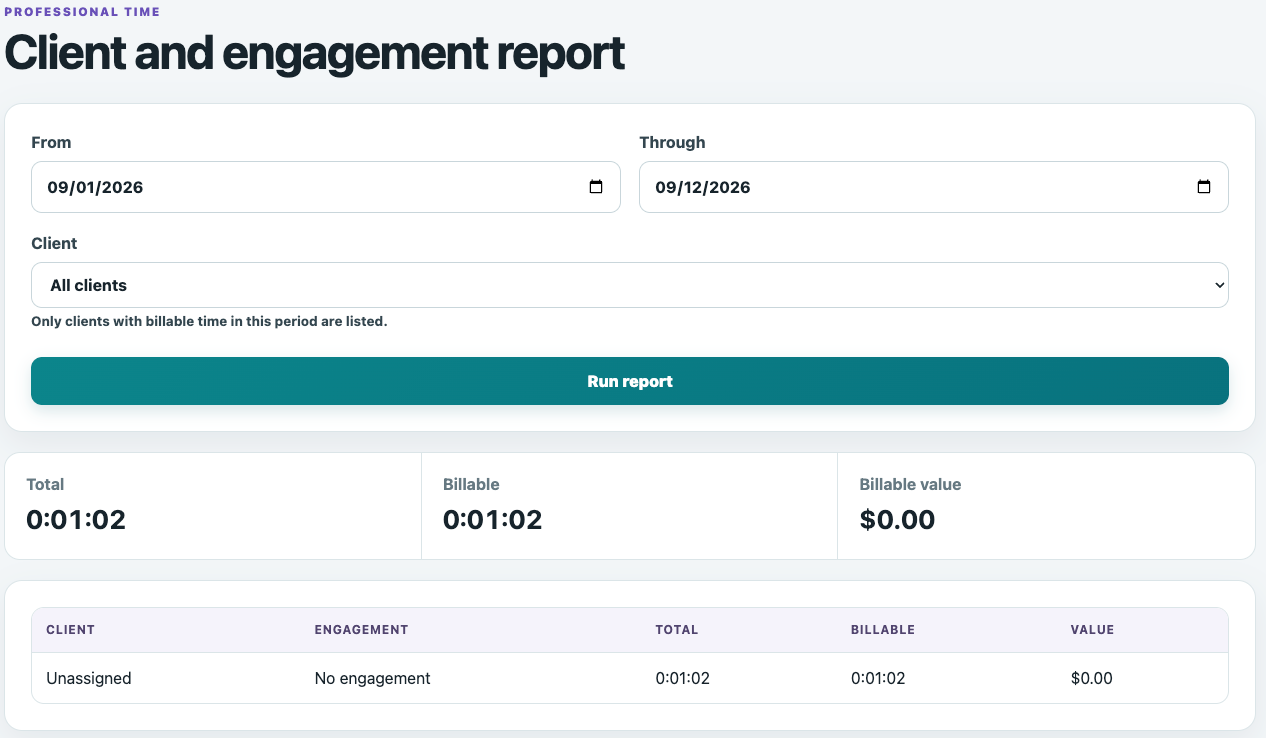Open the From date calendar picker icon
This screenshot has width=1266, height=738.
point(596,187)
